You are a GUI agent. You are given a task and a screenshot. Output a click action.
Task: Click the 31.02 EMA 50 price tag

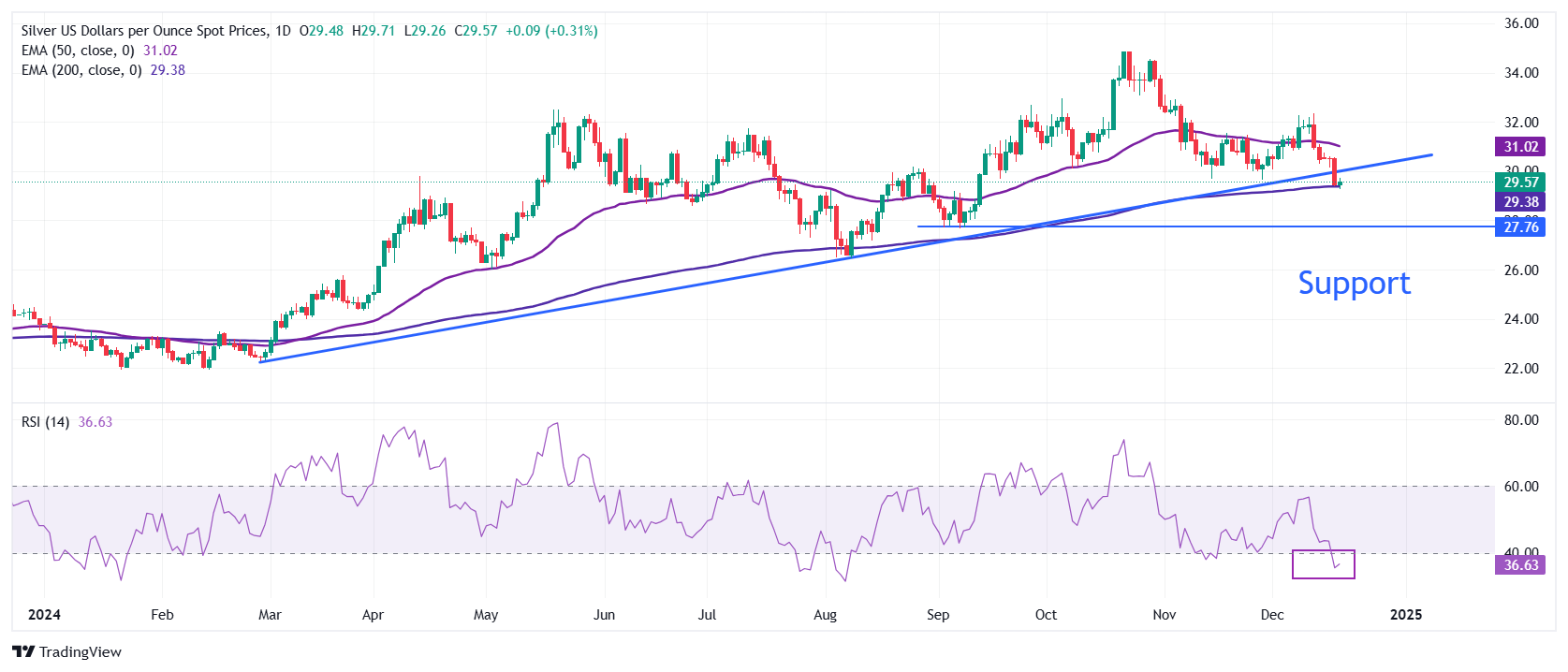click(x=1520, y=147)
